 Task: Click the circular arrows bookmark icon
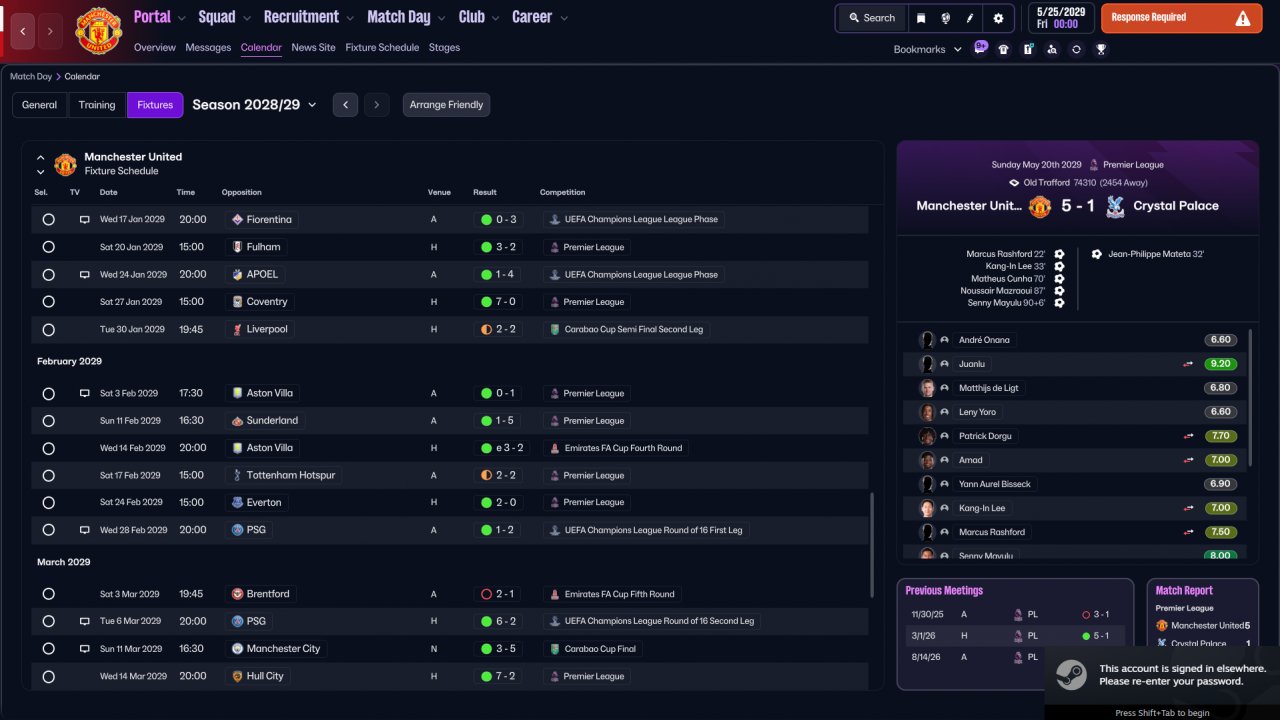click(x=1076, y=49)
